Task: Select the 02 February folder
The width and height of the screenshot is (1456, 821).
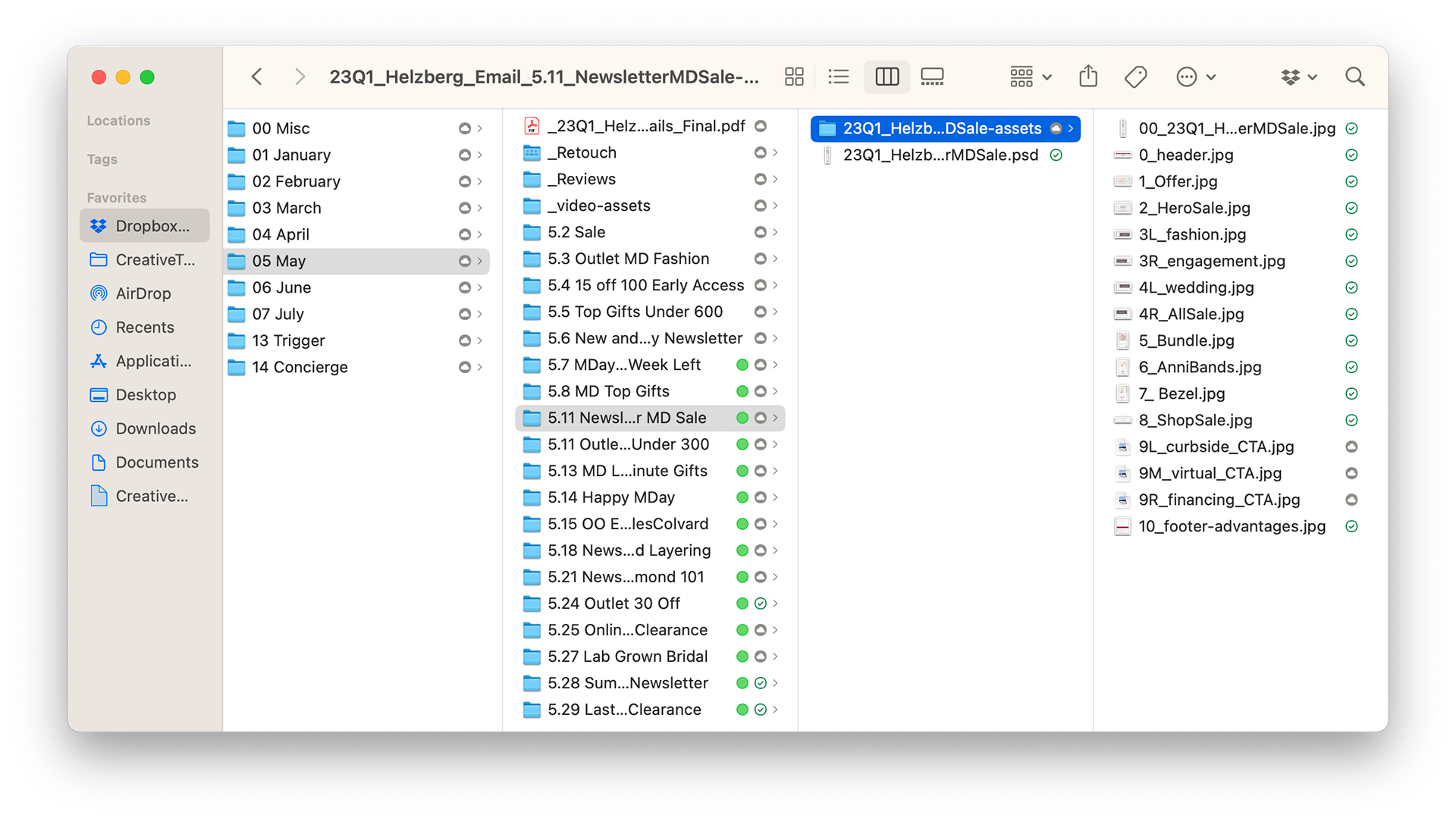Action: click(x=356, y=181)
